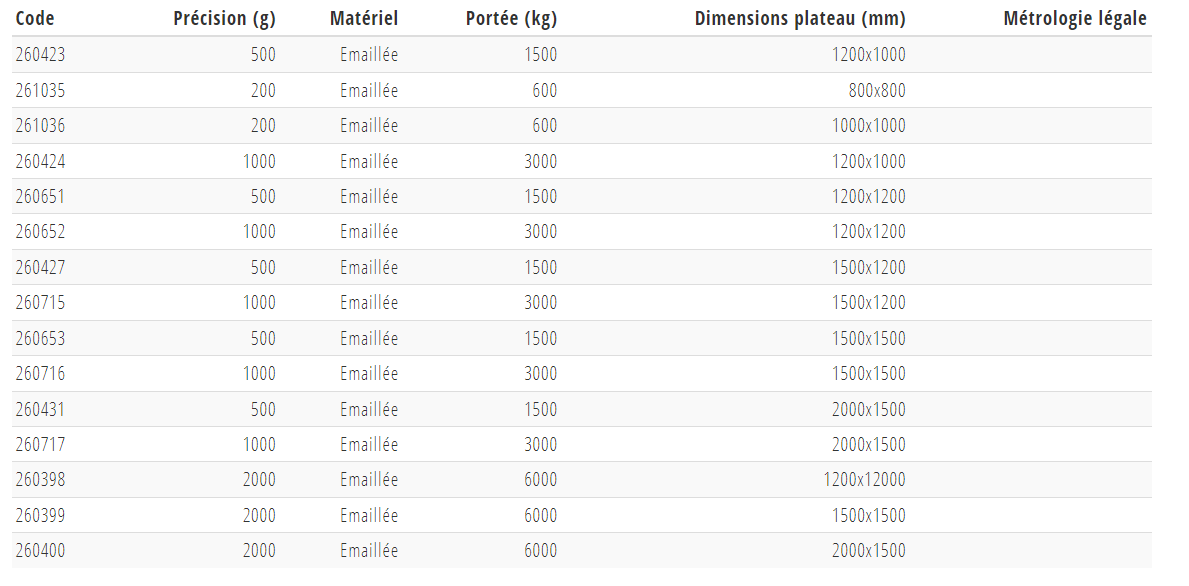
Task: Select product code 261035
Action: point(40,90)
